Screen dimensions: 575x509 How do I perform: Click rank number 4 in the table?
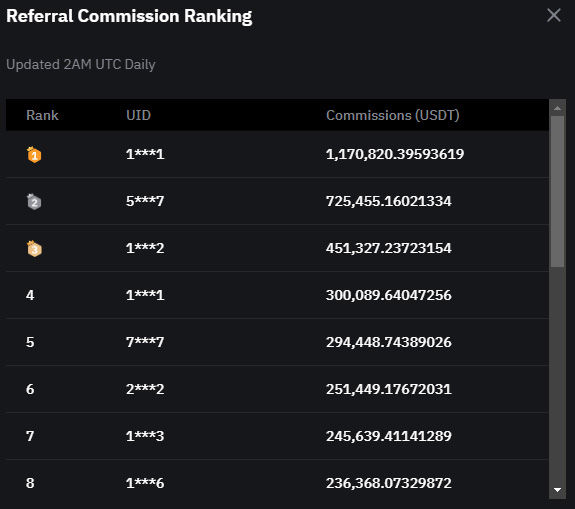(x=30, y=295)
